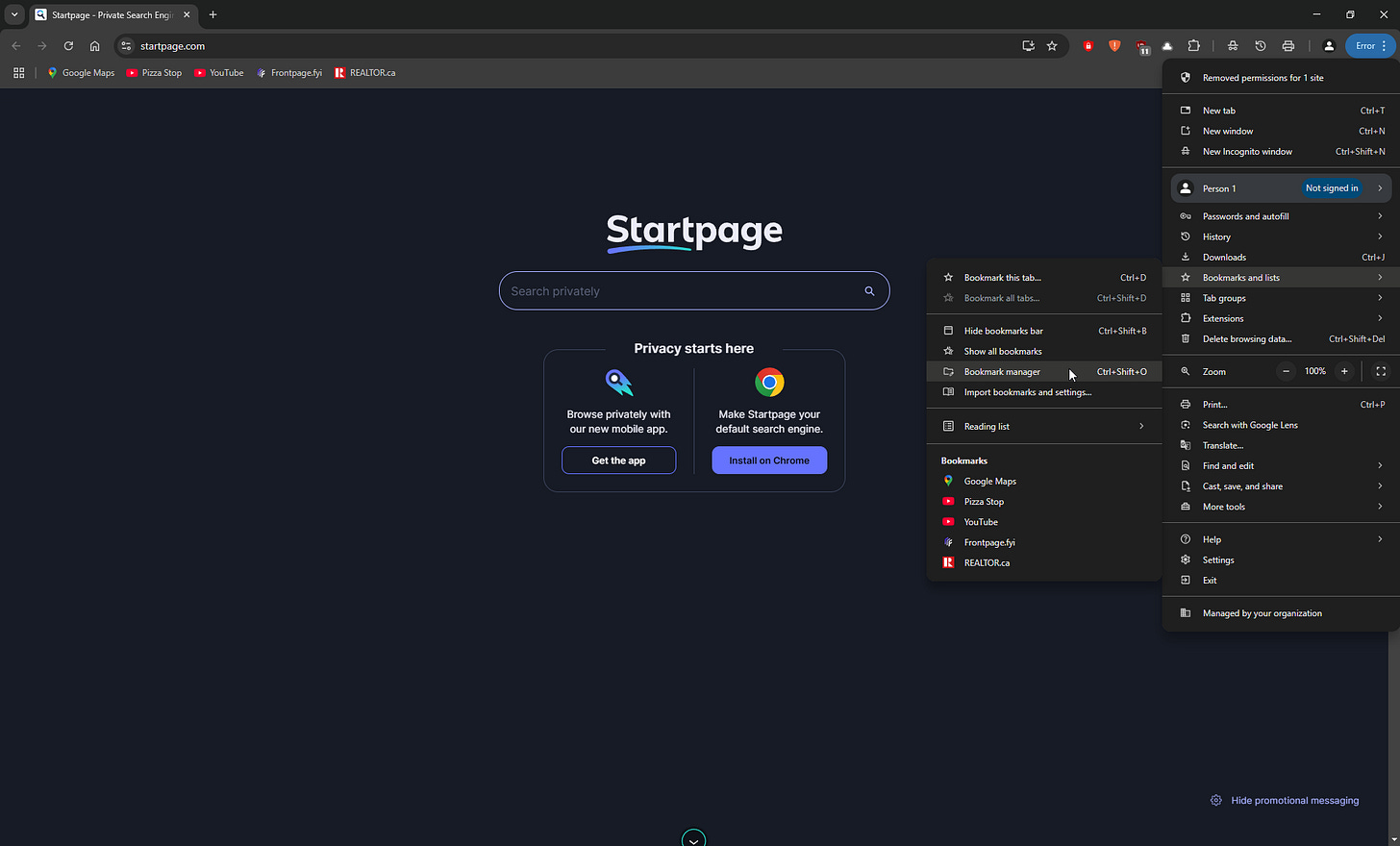Select Print... in Chrome menu
The height and width of the screenshot is (846, 1400).
[x=1282, y=405]
